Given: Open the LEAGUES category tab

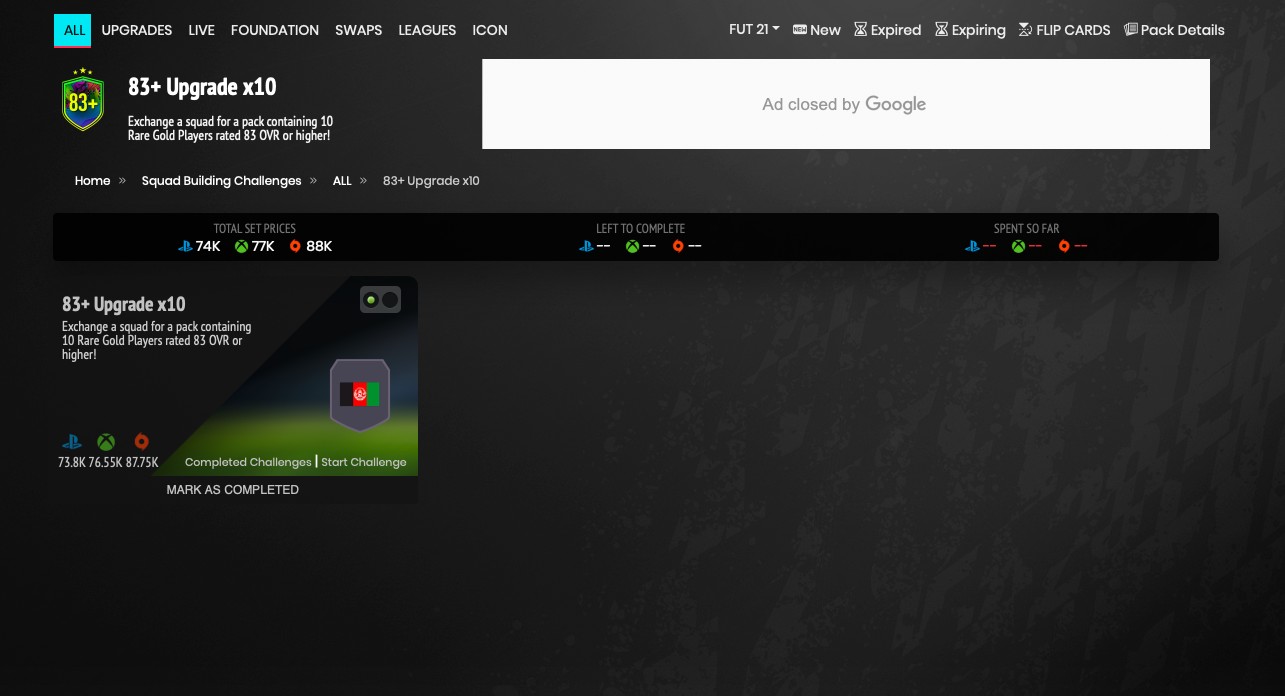Looking at the screenshot, I should pyautogui.click(x=427, y=30).
